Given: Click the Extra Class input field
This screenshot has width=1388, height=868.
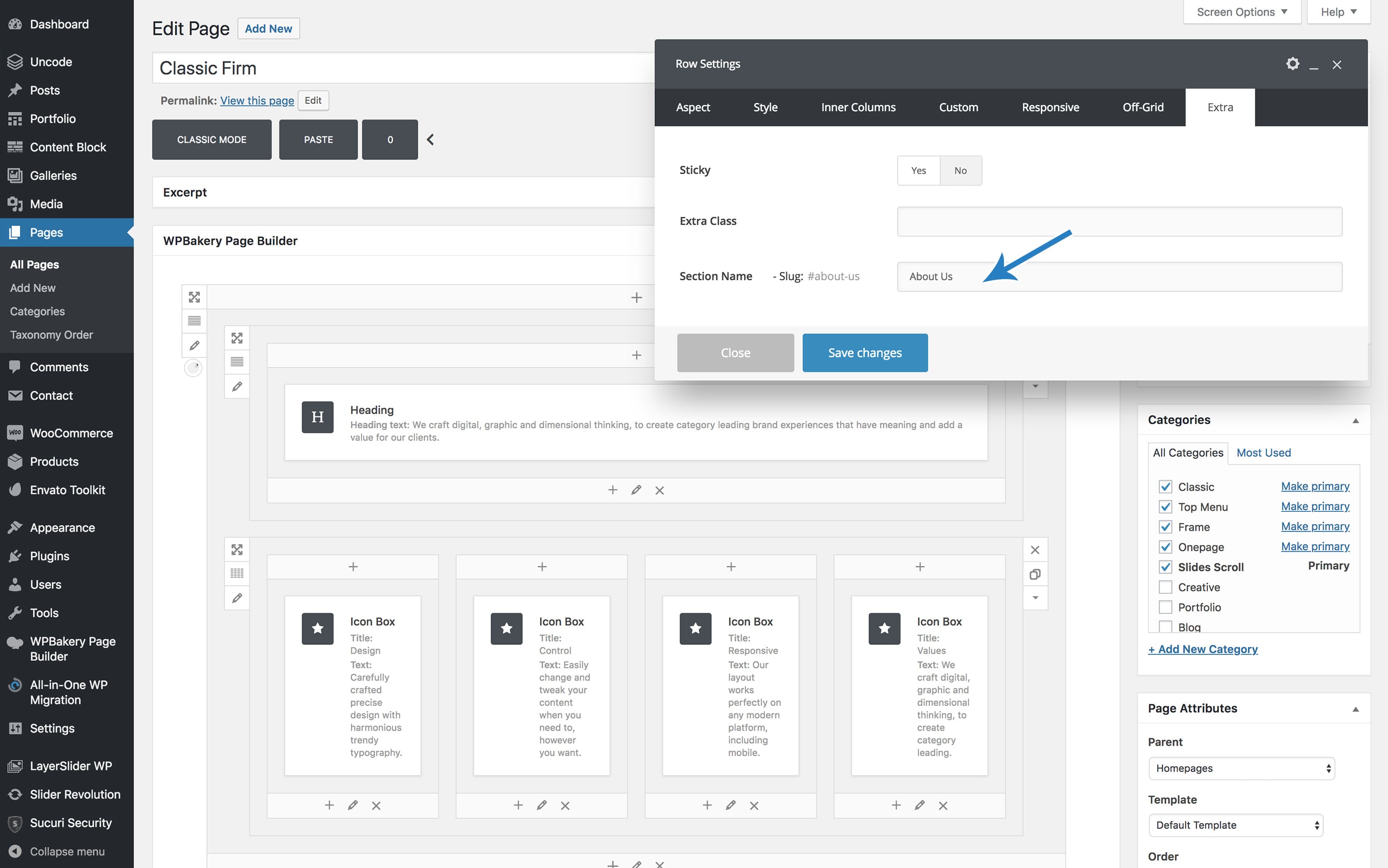Looking at the screenshot, I should tap(1119, 222).
